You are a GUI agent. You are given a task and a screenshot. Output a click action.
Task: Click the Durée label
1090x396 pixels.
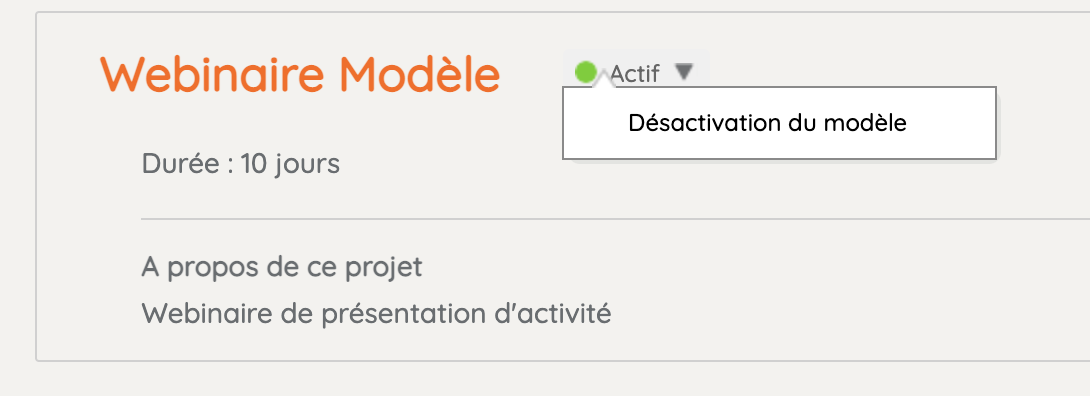[x=181, y=164]
